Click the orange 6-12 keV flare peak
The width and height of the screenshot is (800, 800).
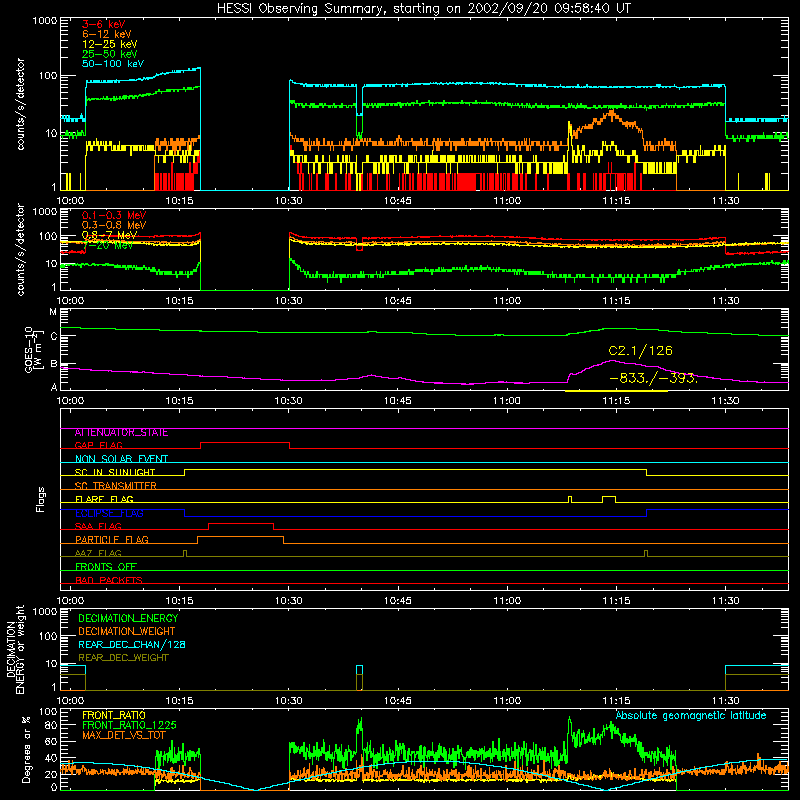pos(612,114)
